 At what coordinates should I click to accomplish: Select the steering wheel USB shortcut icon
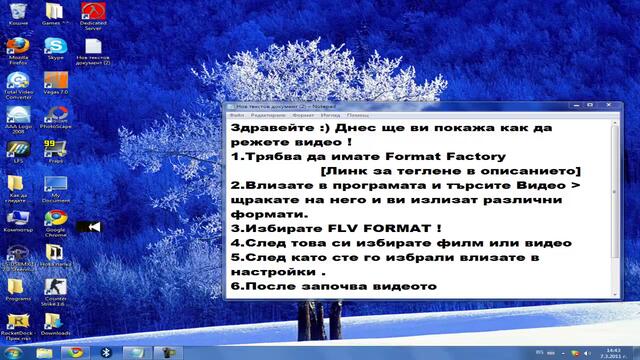18,258
